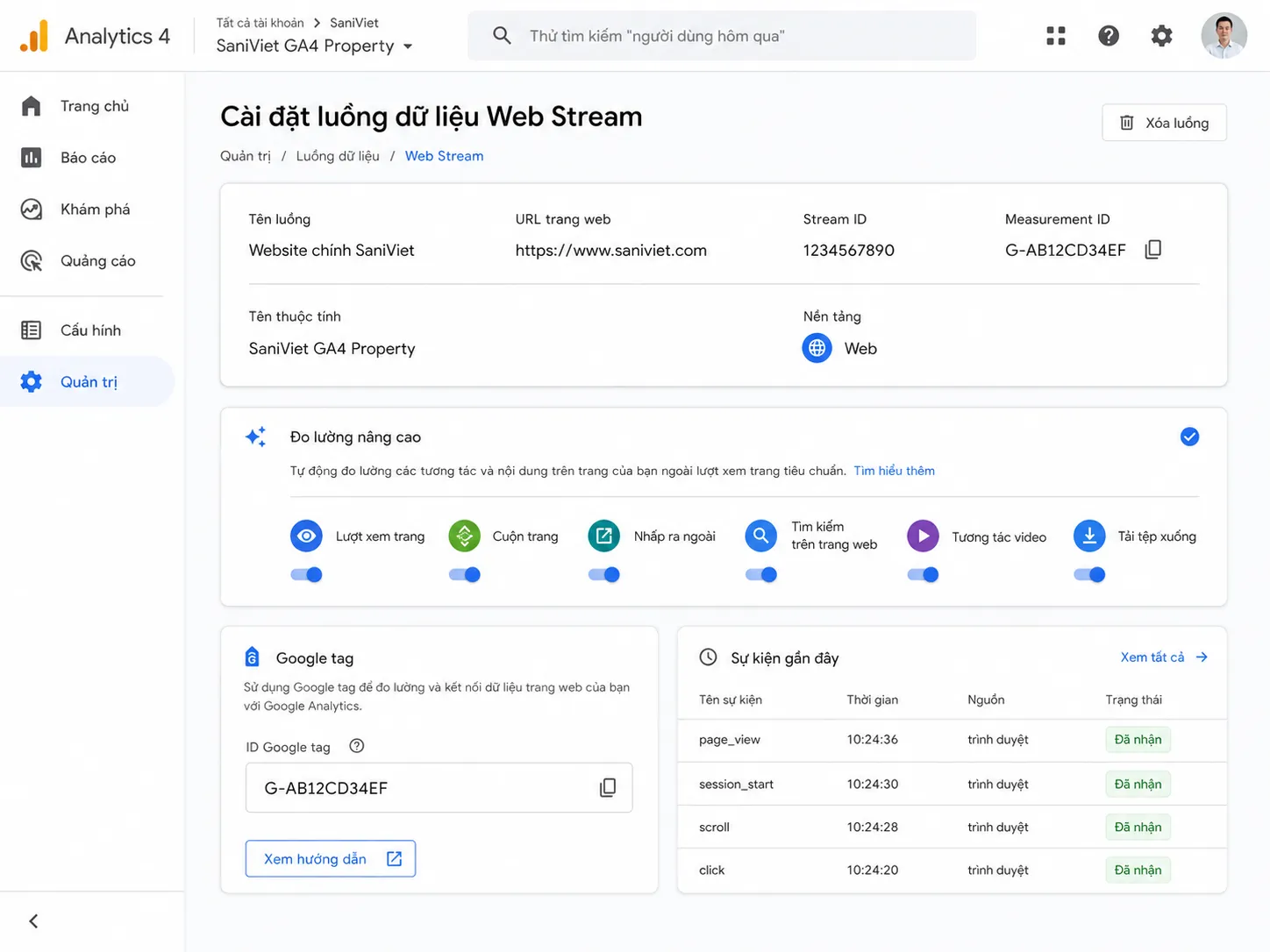Toggle the Cuộn trang switch
1270x952 pixels.
pos(464,575)
